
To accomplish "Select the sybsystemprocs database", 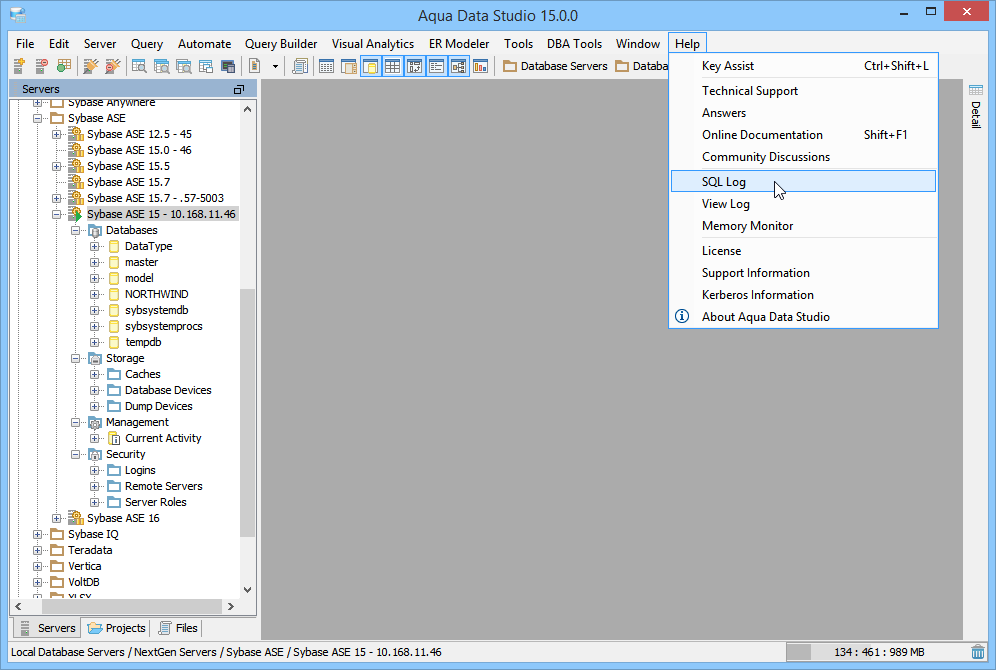I will coord(163,326).
